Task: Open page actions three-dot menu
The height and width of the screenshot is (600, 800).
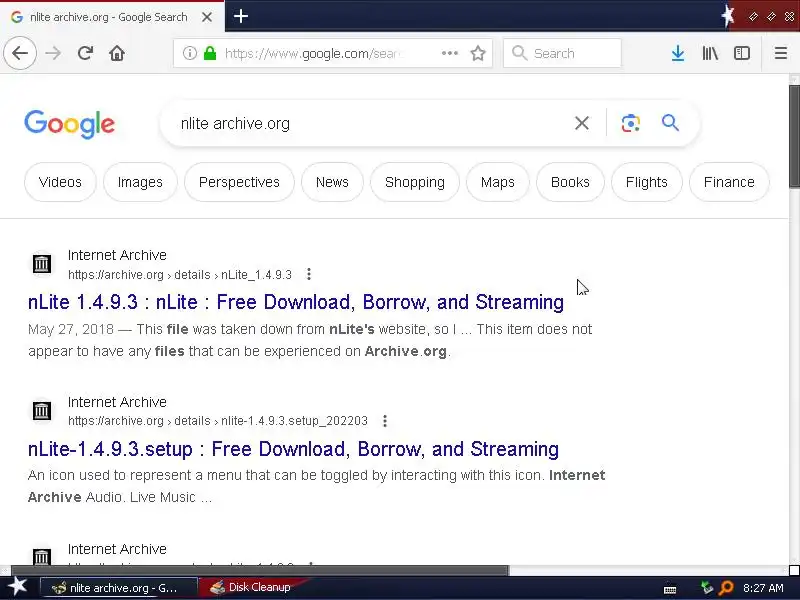Action: click(449, 53)
